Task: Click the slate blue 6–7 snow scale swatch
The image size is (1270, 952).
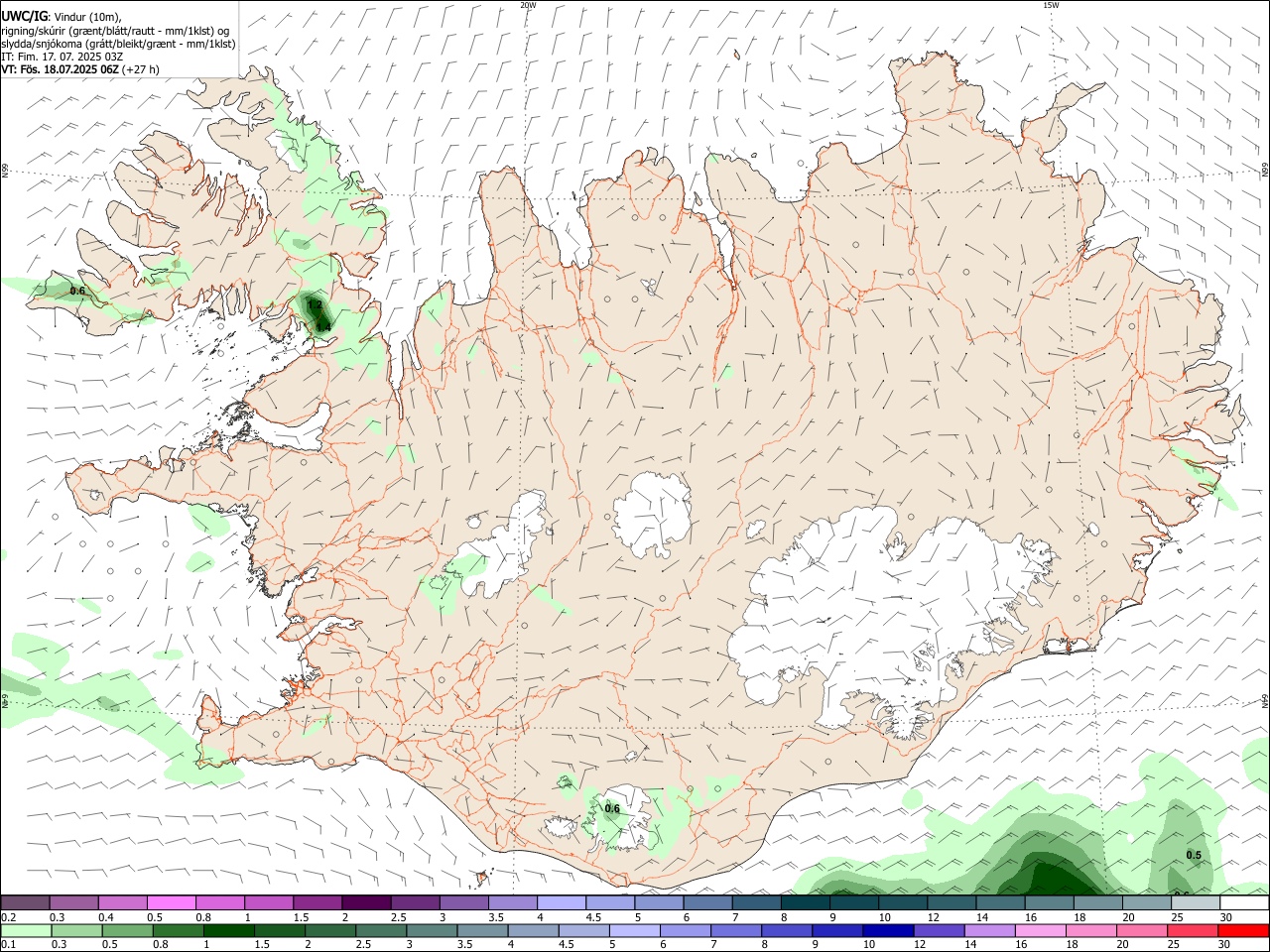Action: pos(708,903)
